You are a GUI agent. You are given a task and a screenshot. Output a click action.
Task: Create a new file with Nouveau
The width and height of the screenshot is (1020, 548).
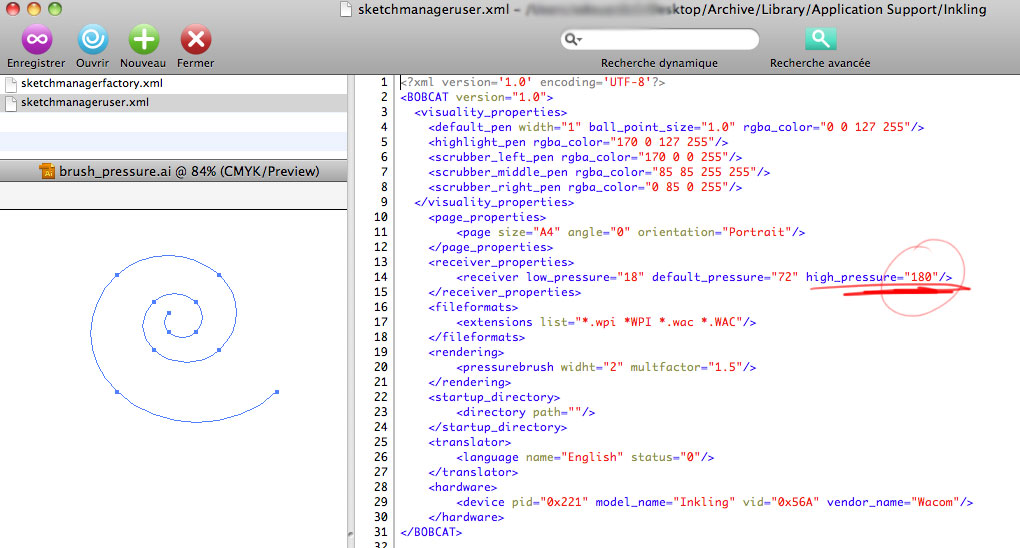click(x=144, y=40)
